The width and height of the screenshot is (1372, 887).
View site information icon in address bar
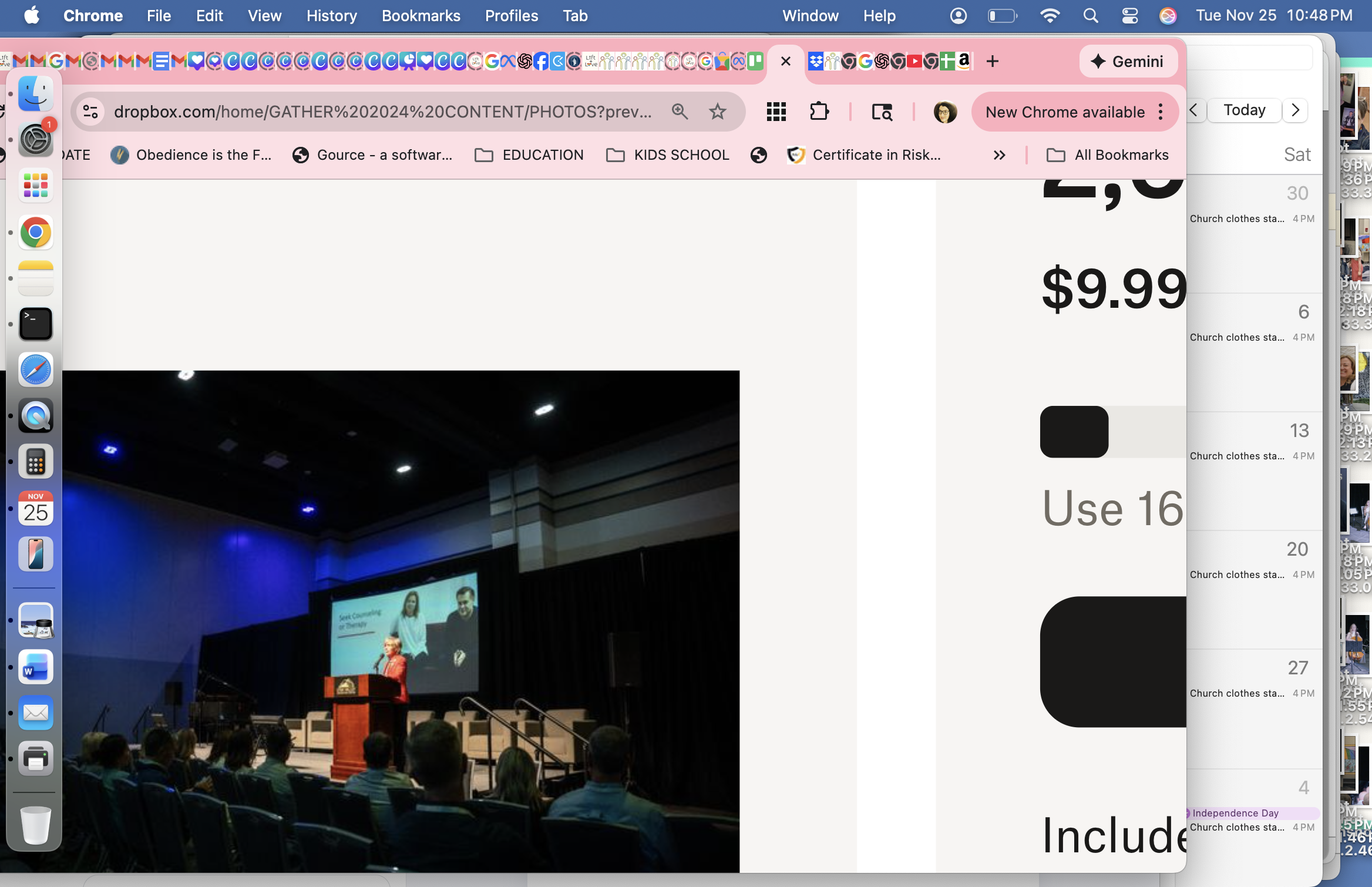tap(90, 112)
